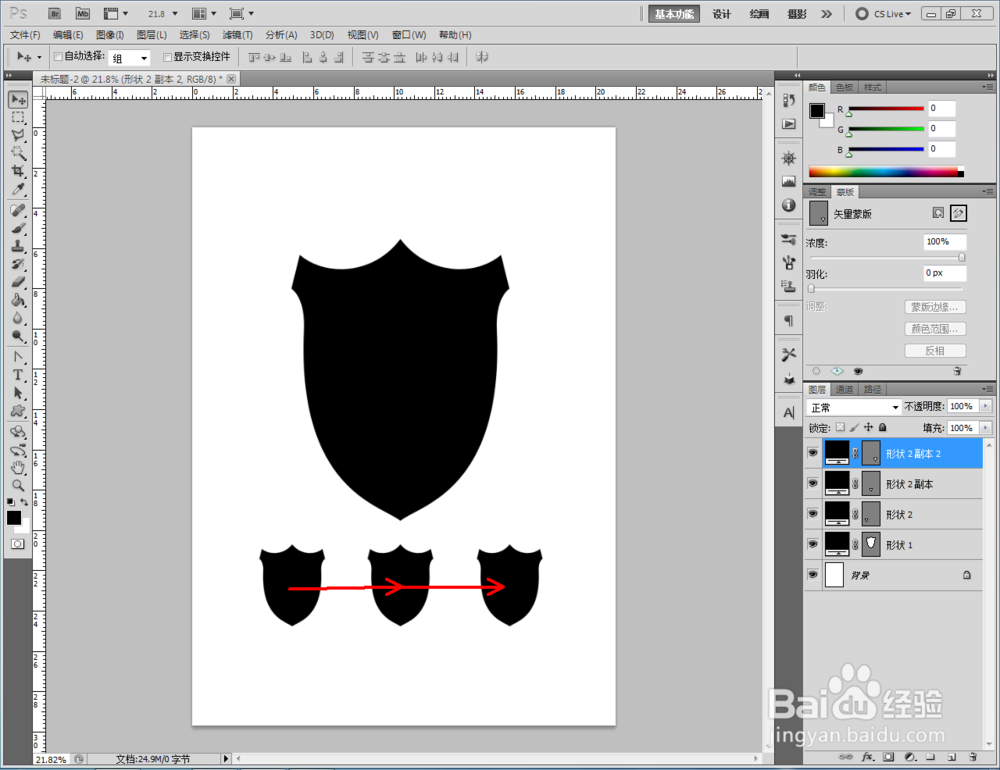Hide the 形状 2 副本 2 layer

812,453
